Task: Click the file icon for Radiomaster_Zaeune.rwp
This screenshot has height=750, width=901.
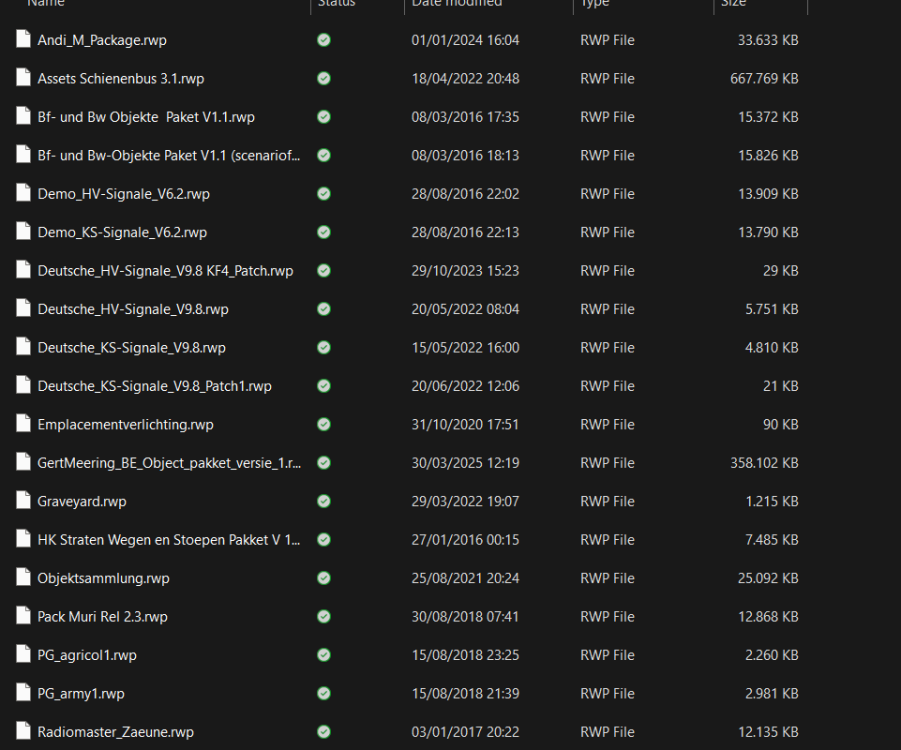Action: pyautogui.click(x=23, y=732)
